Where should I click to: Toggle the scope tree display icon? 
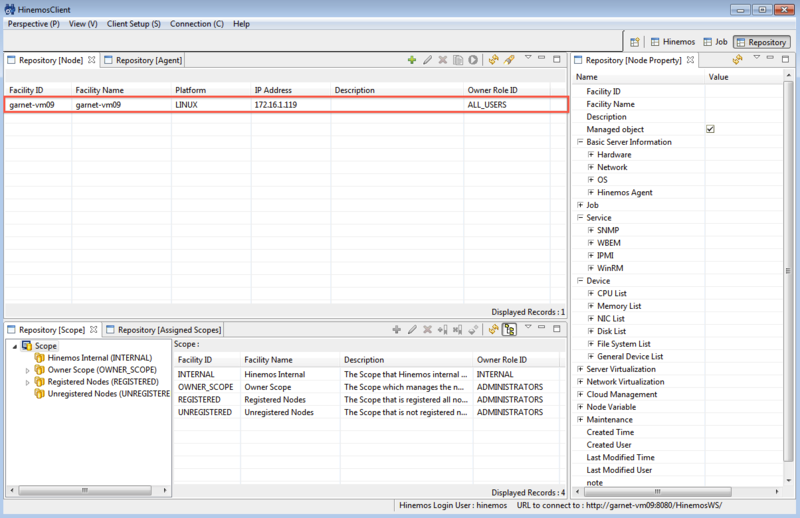click(509, 330)
